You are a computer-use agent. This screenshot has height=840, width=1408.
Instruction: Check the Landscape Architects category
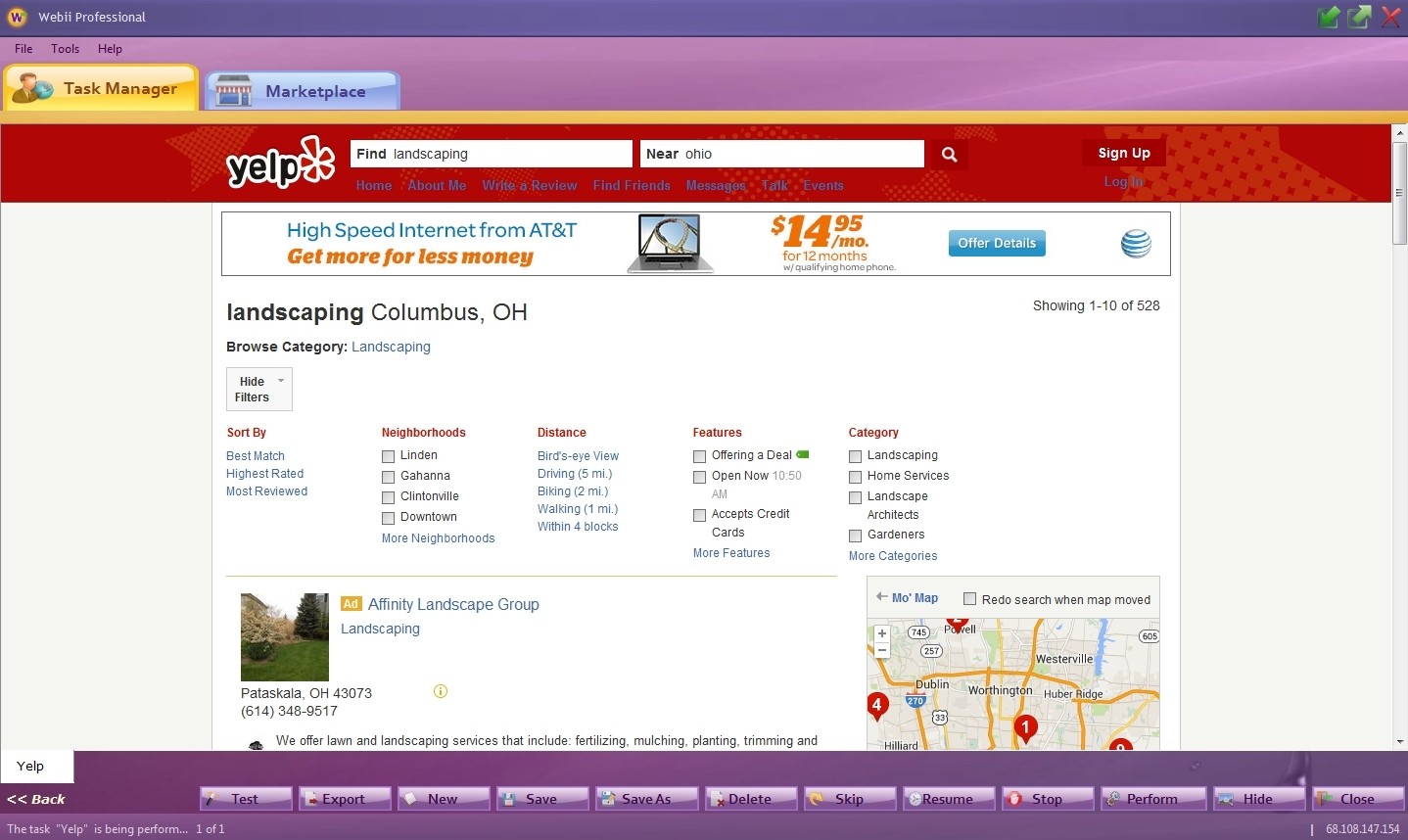click(855, 497)
